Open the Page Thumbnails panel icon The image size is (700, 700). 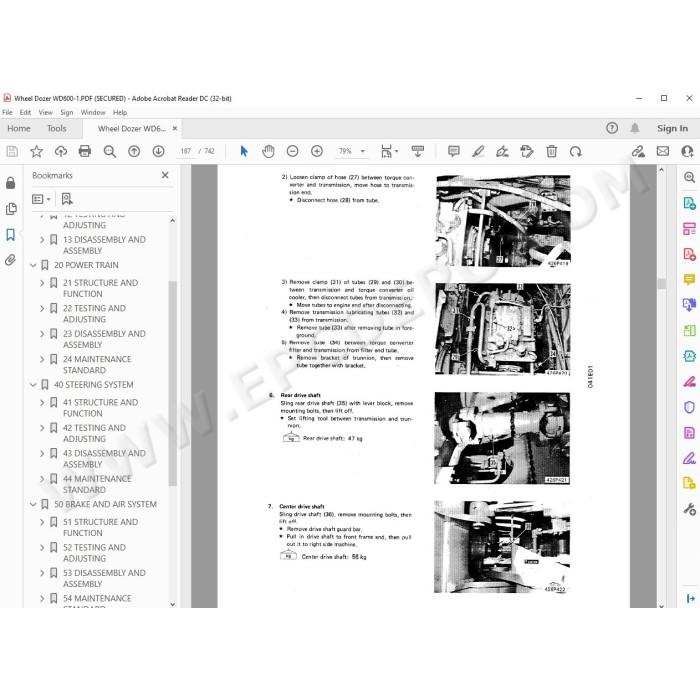pyautogui.click(x=11, y=208)
